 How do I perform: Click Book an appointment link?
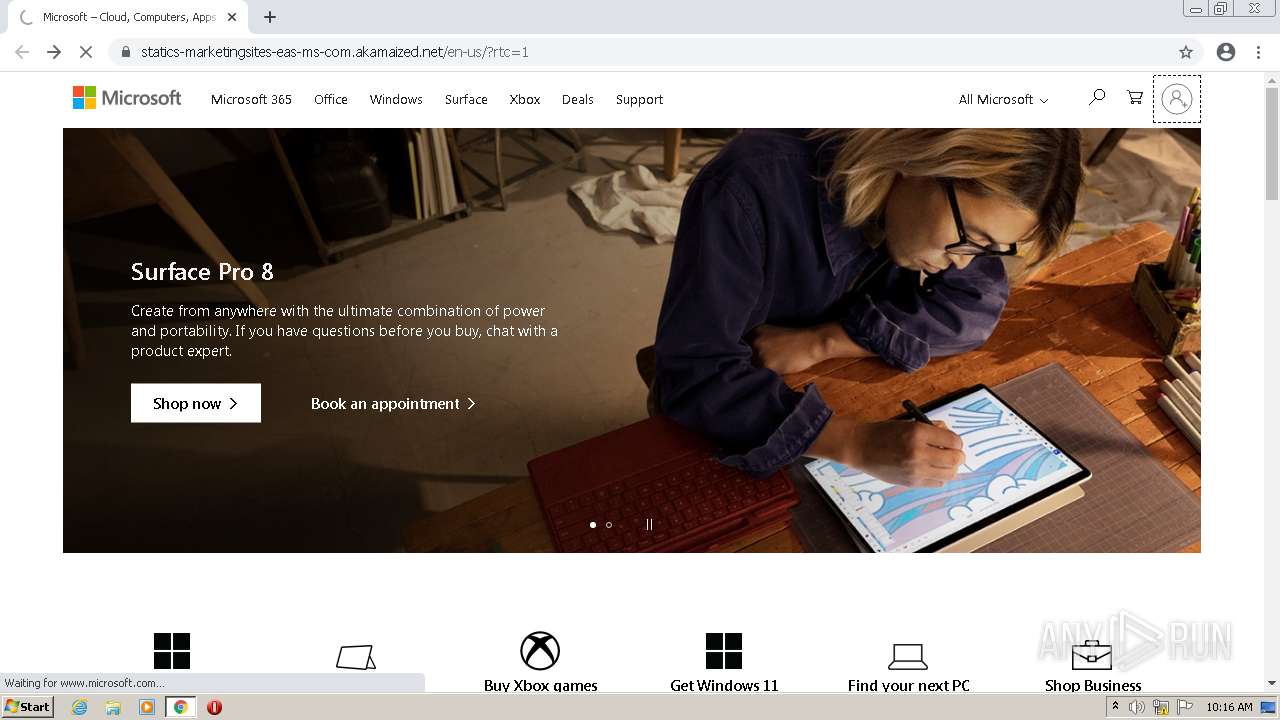pos(393,403)
